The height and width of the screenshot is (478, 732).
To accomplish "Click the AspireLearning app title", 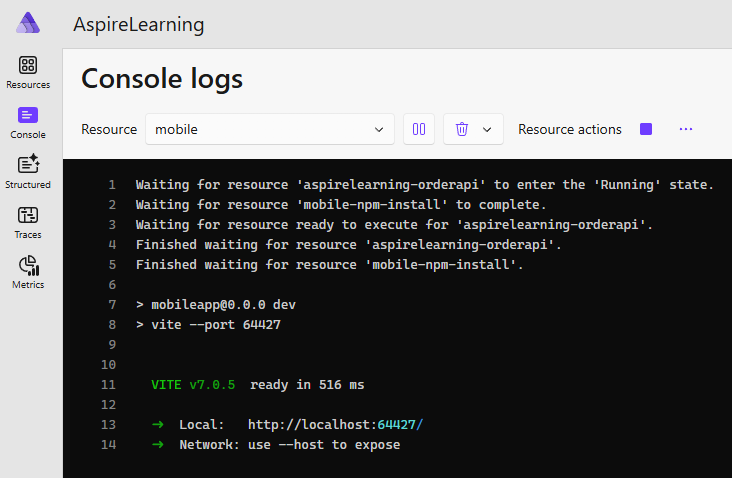I will (139, 24).
